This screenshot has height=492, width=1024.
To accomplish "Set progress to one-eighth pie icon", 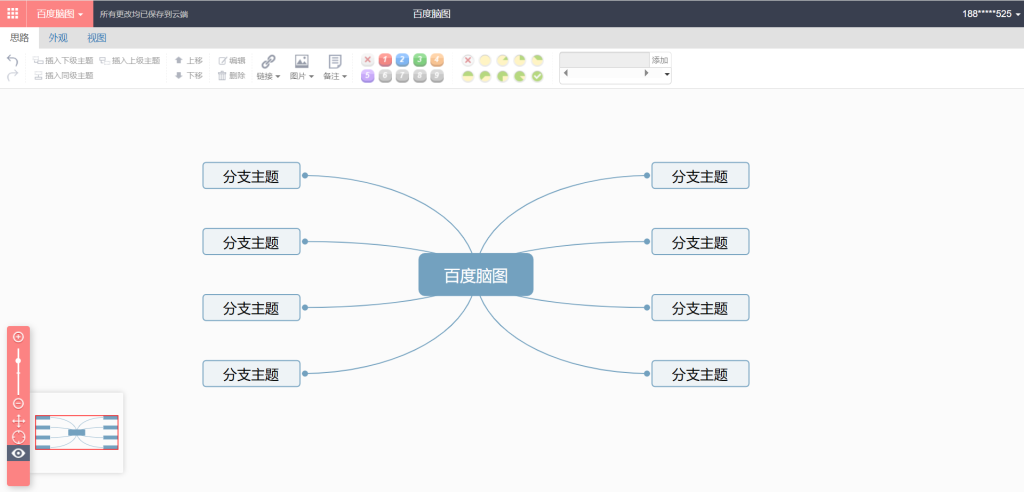I will click(502, 60).
